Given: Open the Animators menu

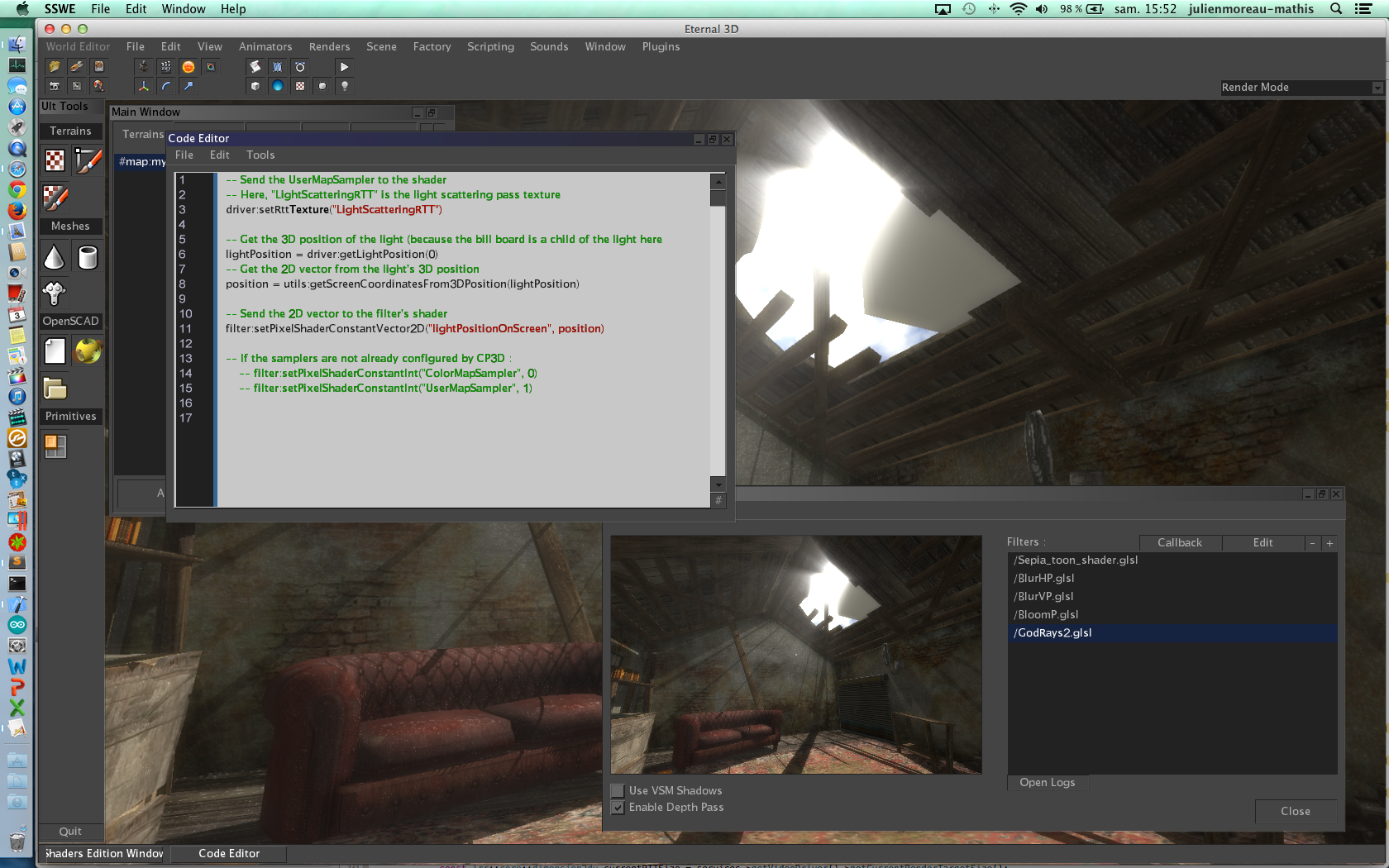Looking at the screenshot, I should coord(265,46).
